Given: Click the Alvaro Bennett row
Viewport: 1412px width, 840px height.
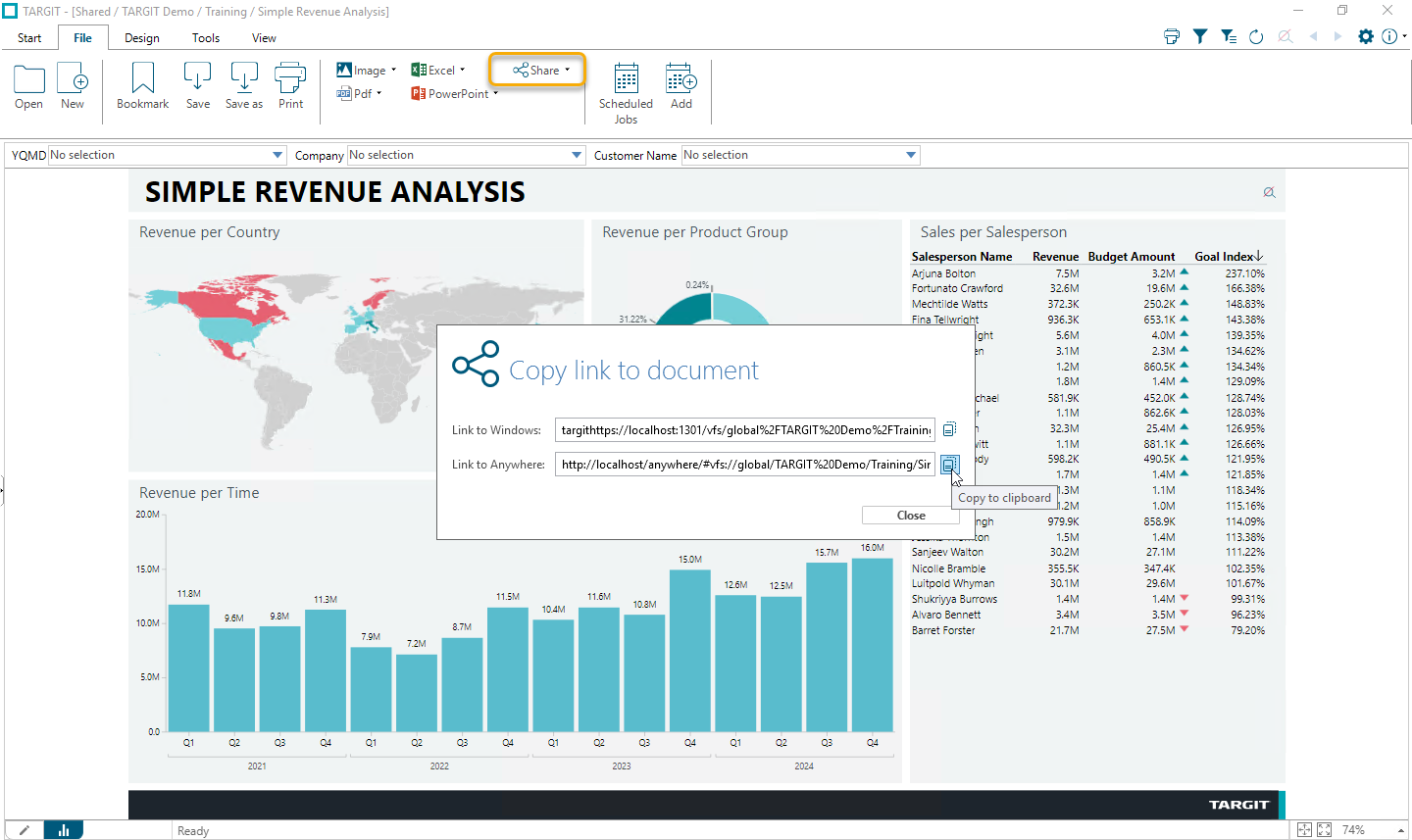Looking at the screenshot, I should pos(1088,615).
